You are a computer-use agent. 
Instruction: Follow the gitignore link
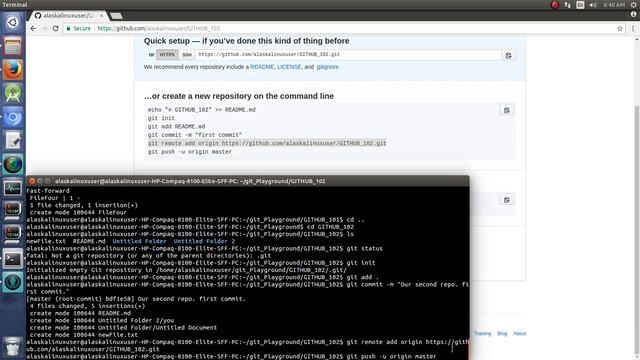[327, 67]
